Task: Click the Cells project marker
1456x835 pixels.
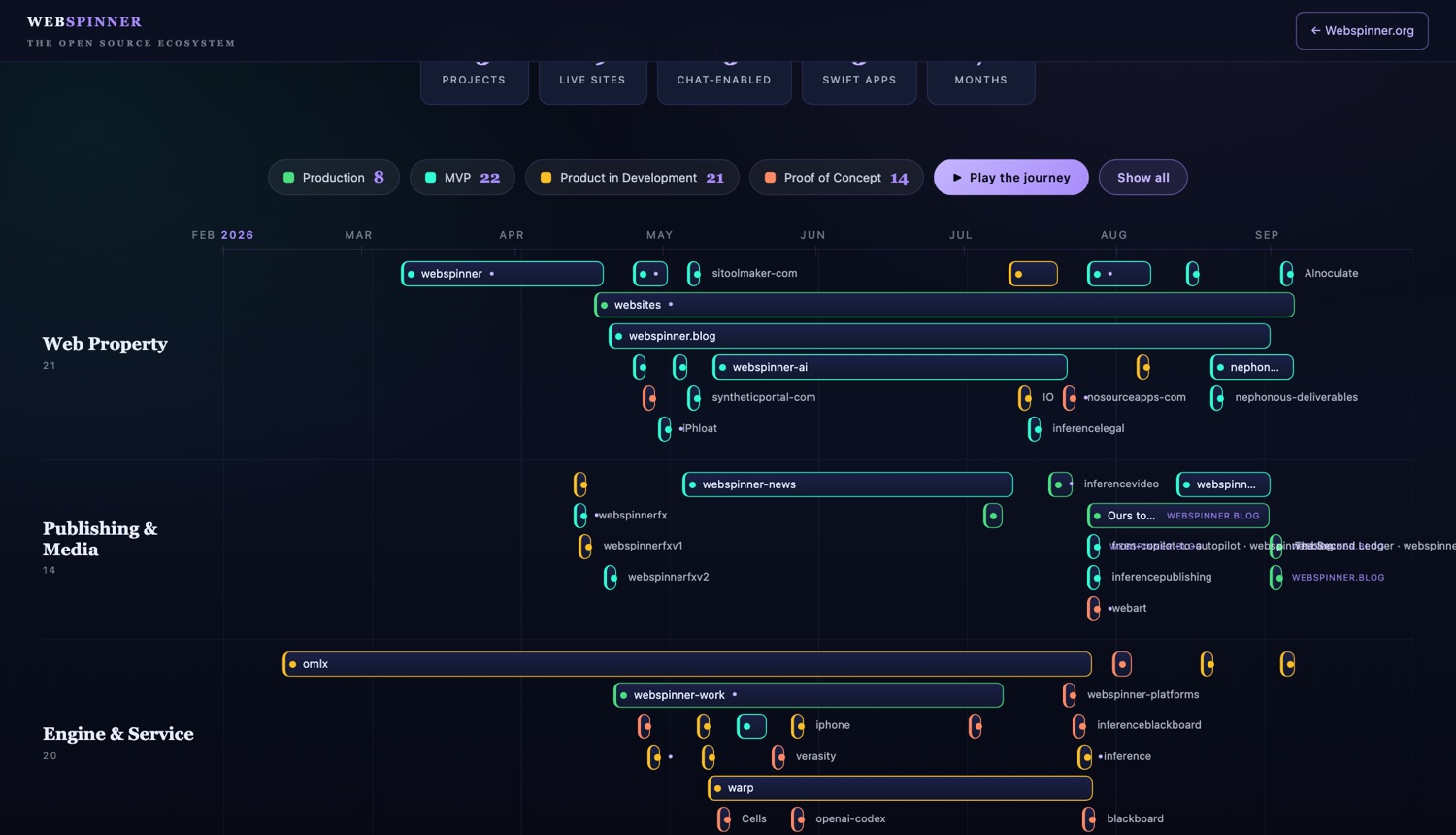Action: pos(724,819)
